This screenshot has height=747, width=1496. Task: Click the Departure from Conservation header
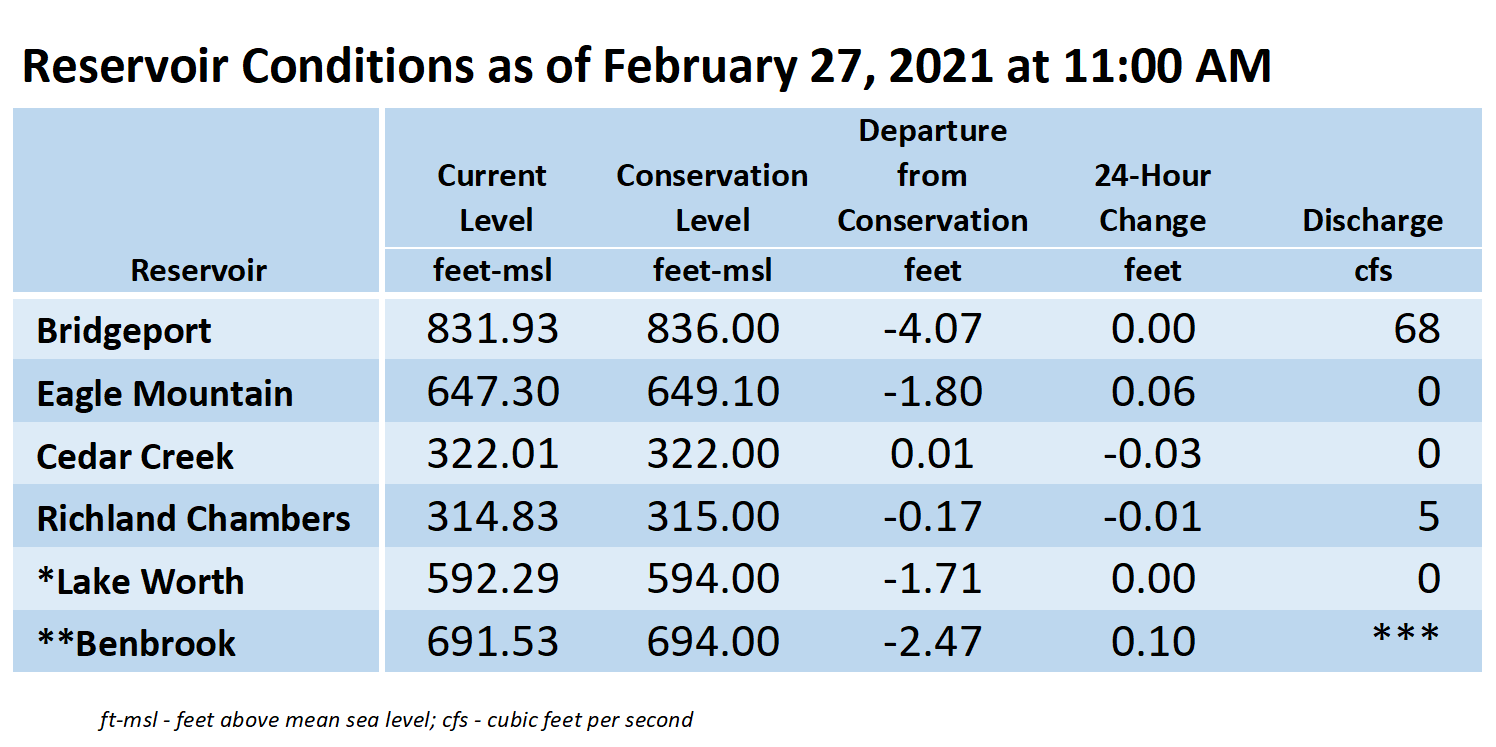[x=933, y=176]
